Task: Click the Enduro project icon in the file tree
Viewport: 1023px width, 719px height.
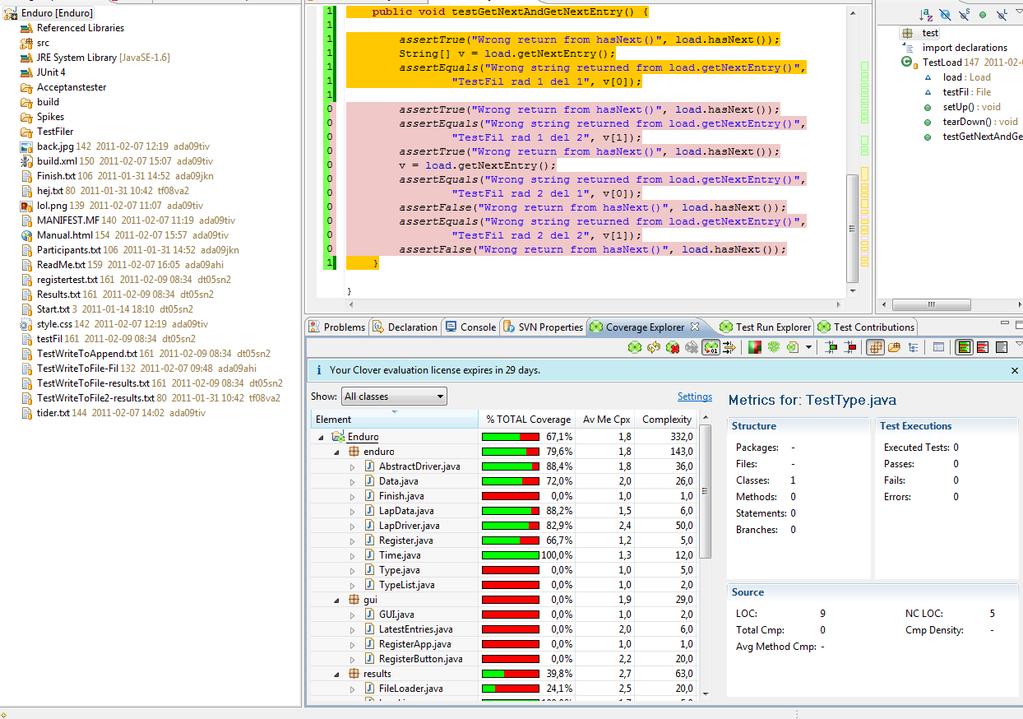Action: 10,13
